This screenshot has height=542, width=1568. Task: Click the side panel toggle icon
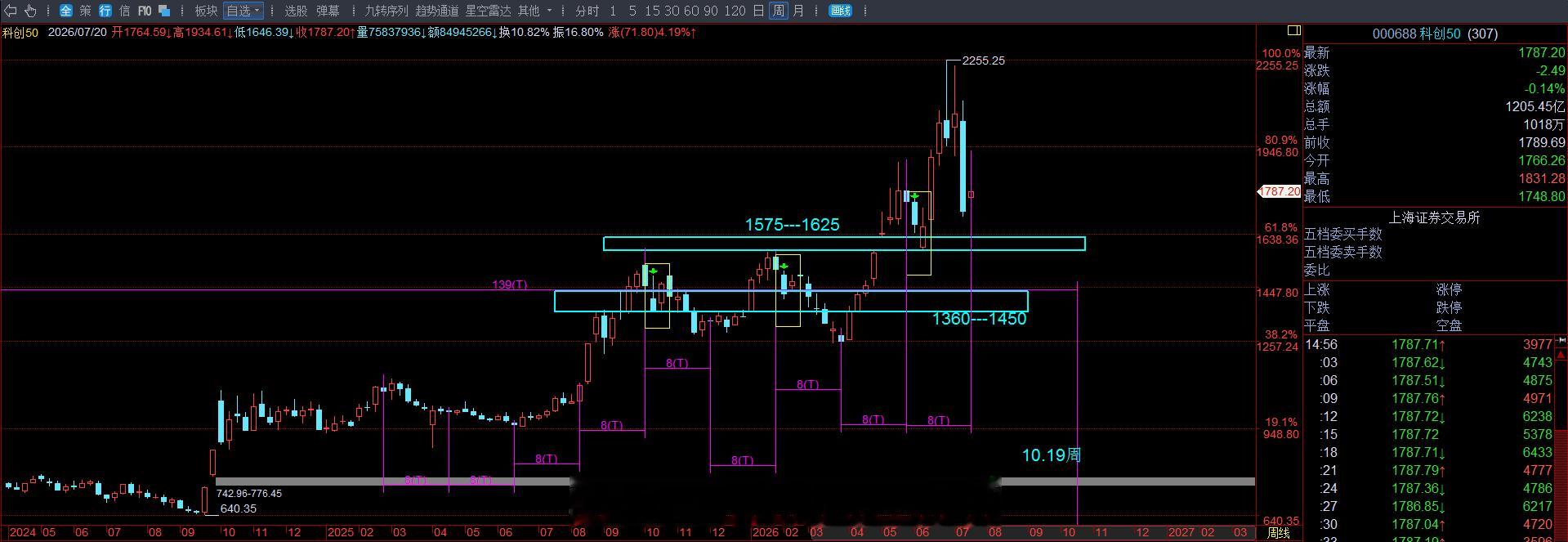tap(1293, 30)
